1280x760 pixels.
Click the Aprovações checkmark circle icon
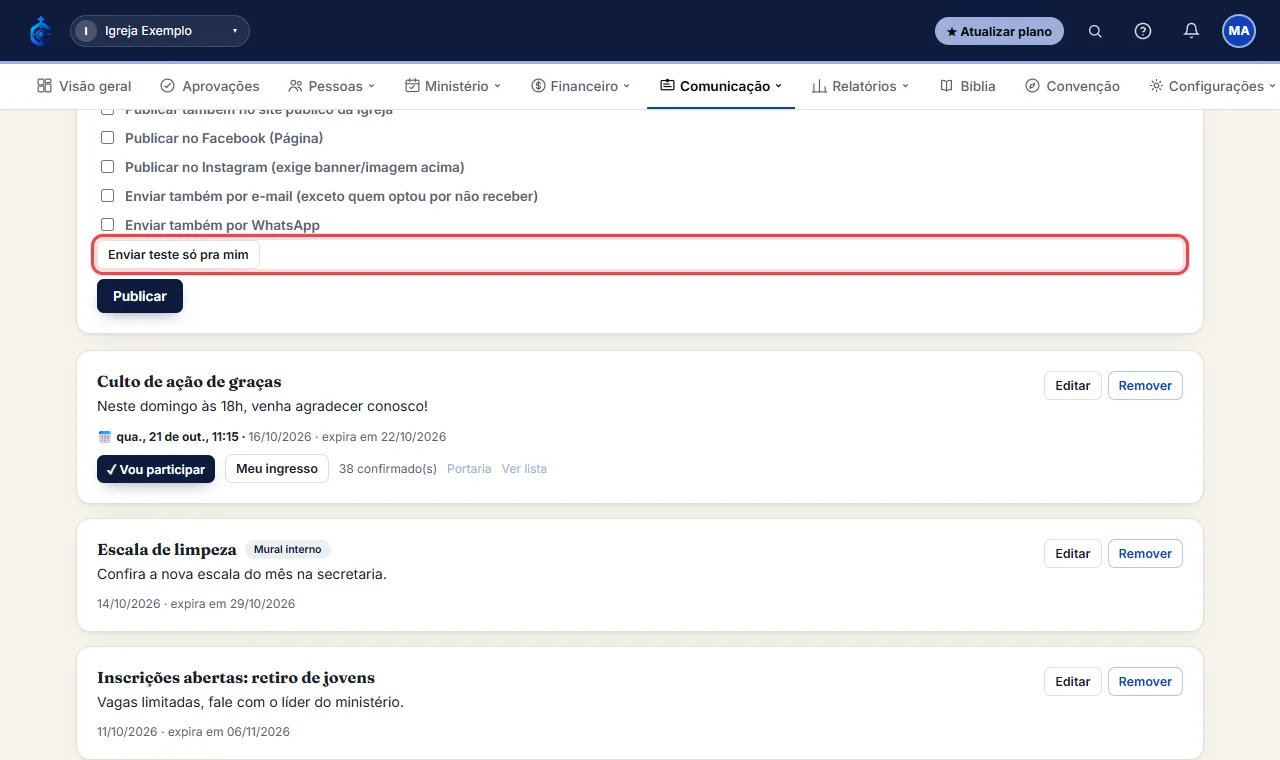click(168, 86)
